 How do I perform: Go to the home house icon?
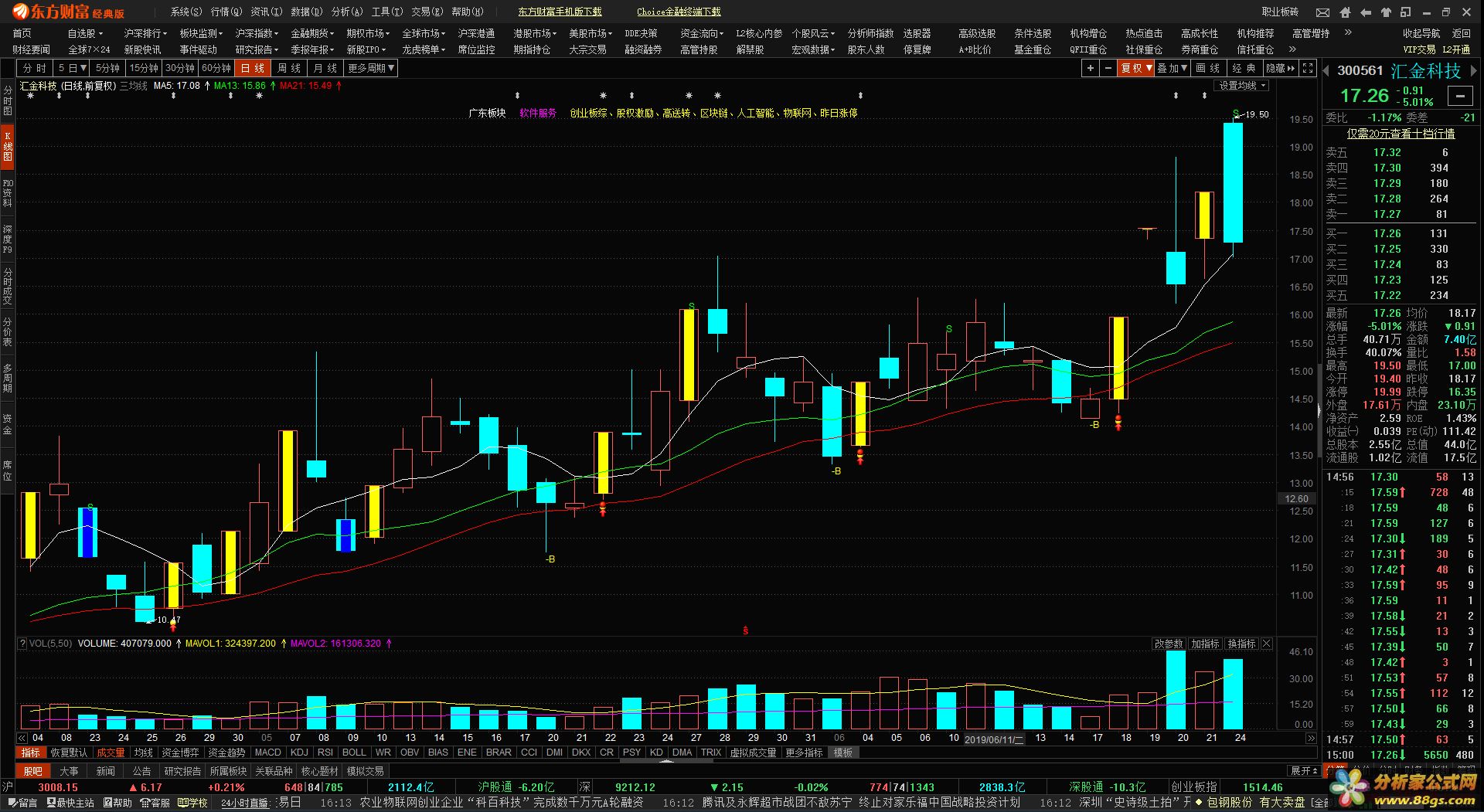click(1345, 12)
